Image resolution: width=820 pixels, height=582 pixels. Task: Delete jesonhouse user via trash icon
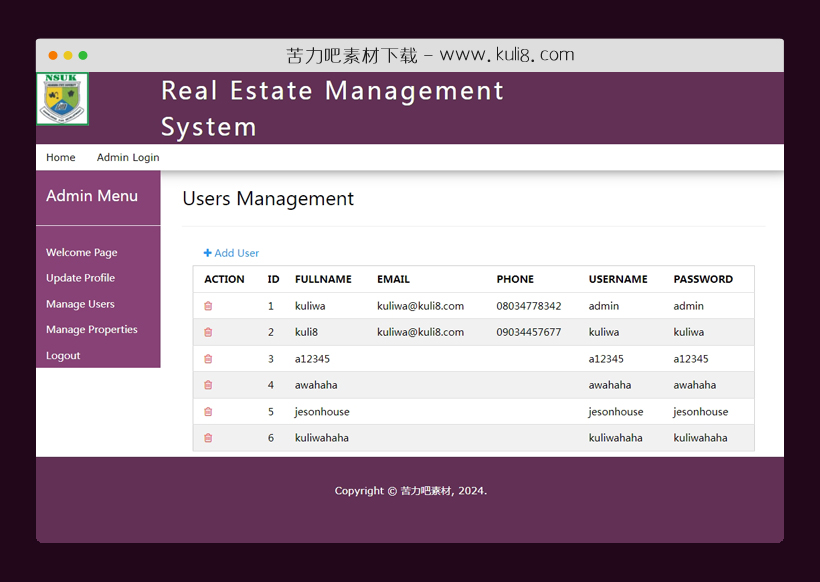[x=208, y=412]
